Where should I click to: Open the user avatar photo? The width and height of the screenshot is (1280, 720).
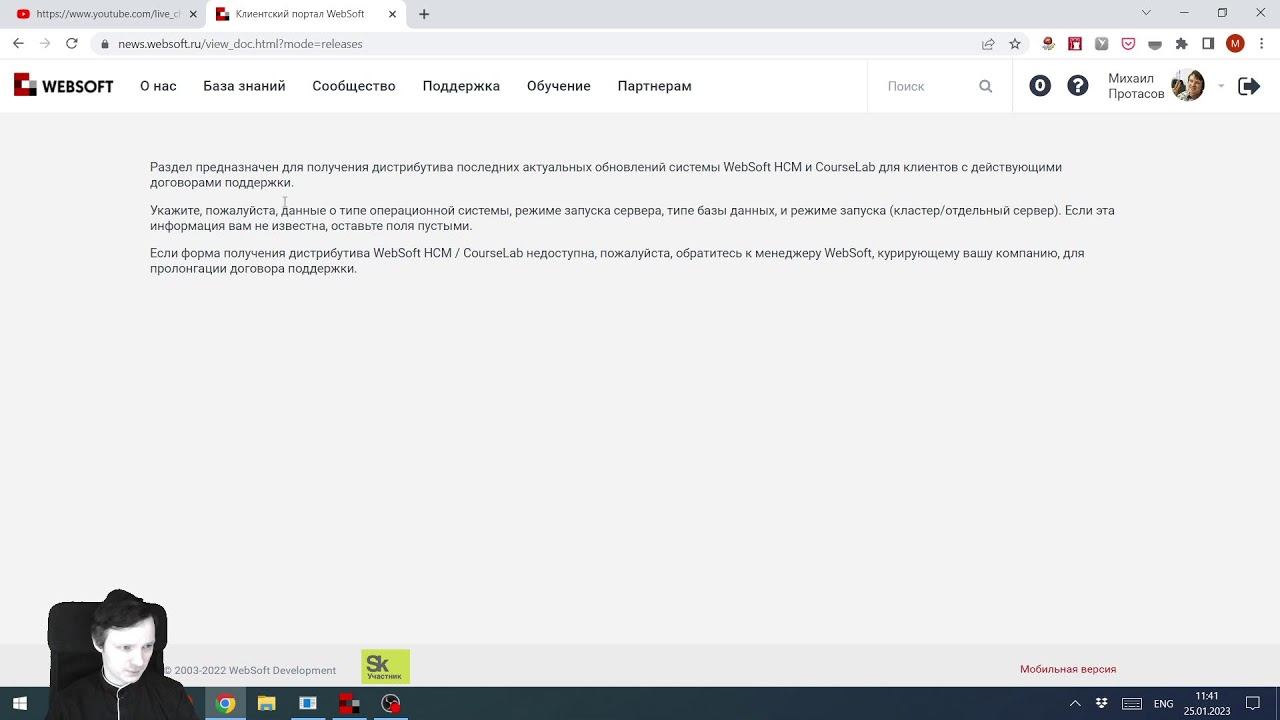[x=1188, y=86]
